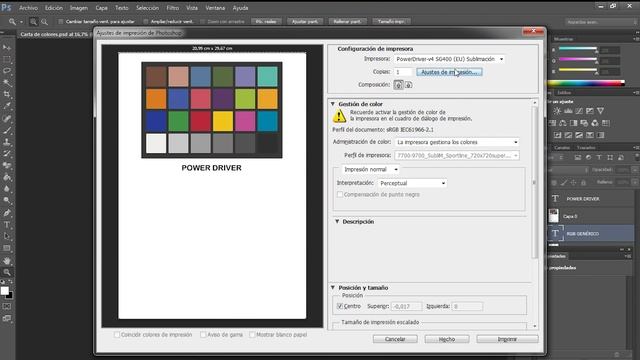This screenshot has height=360, width=640.
Task: Click the zoom in icon in options bar
Action: [x=33, y=22]
